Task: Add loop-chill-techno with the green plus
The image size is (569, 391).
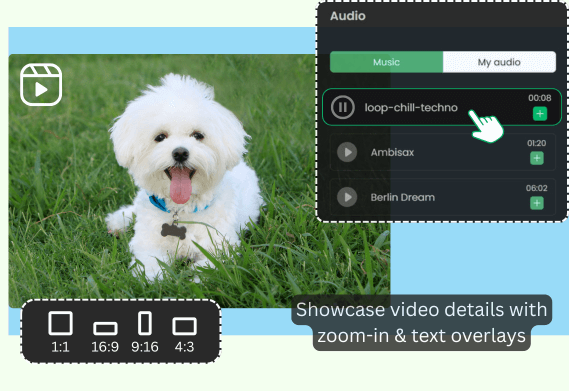Action: [540, 114]
